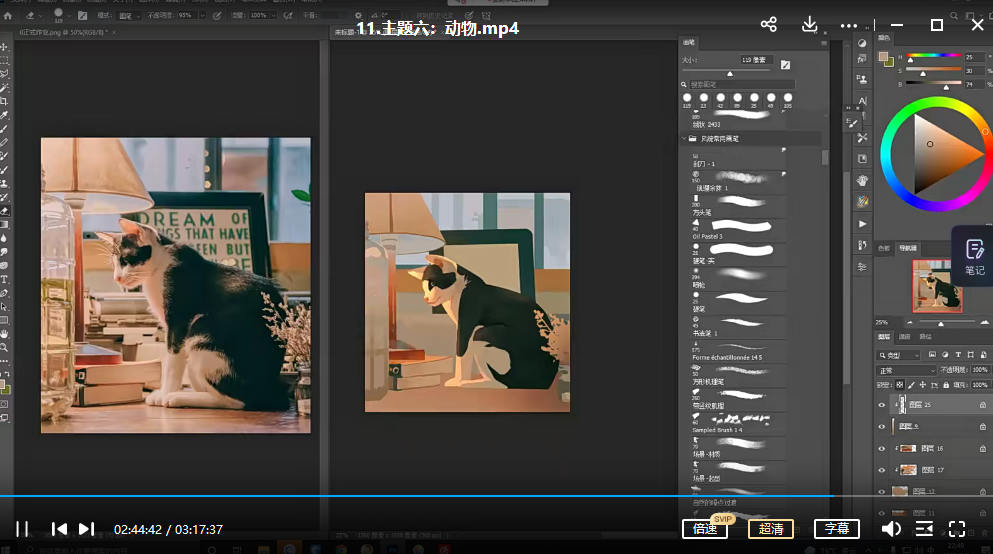Pause the video playback

point(22,529)
